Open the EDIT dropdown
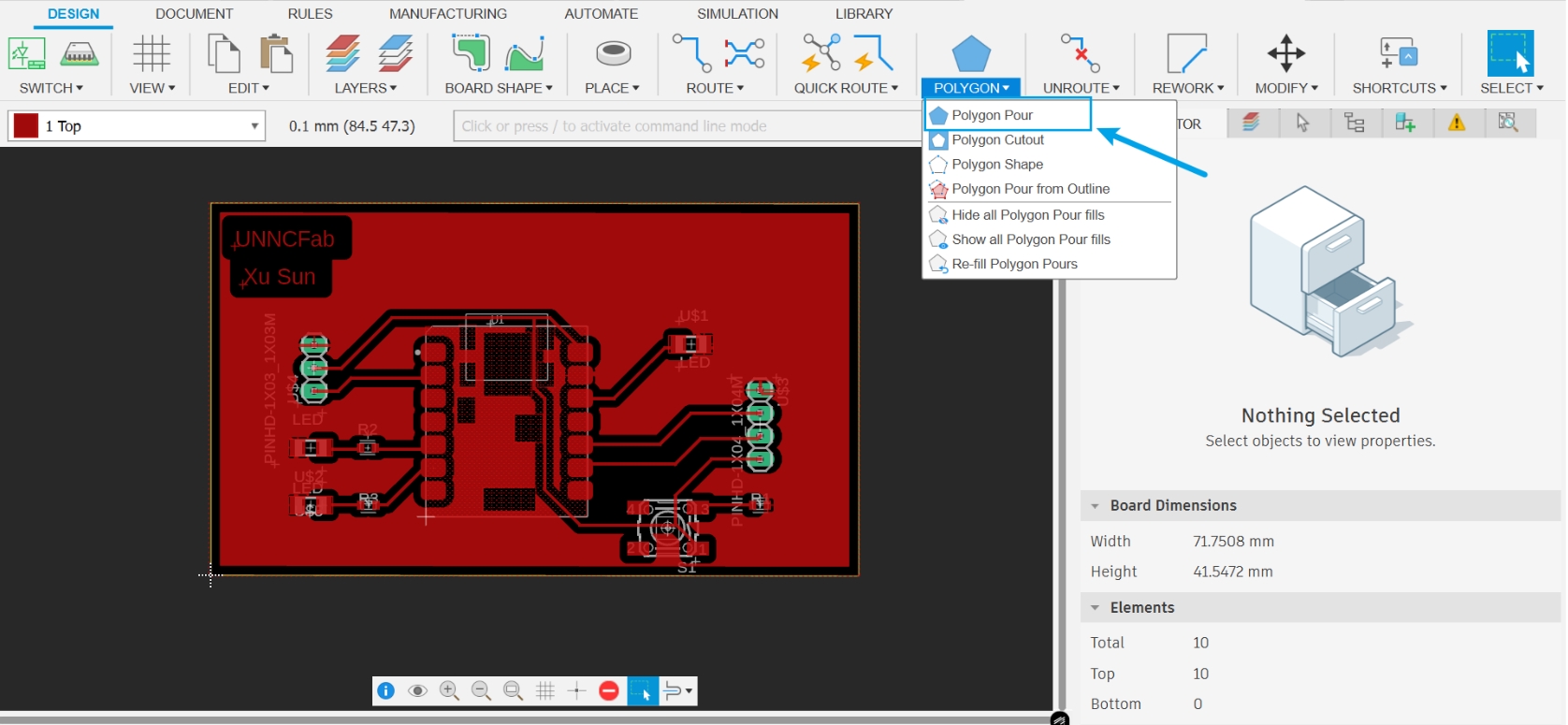Viewport: 1568px width, 725px height. (x=249, y=88)
